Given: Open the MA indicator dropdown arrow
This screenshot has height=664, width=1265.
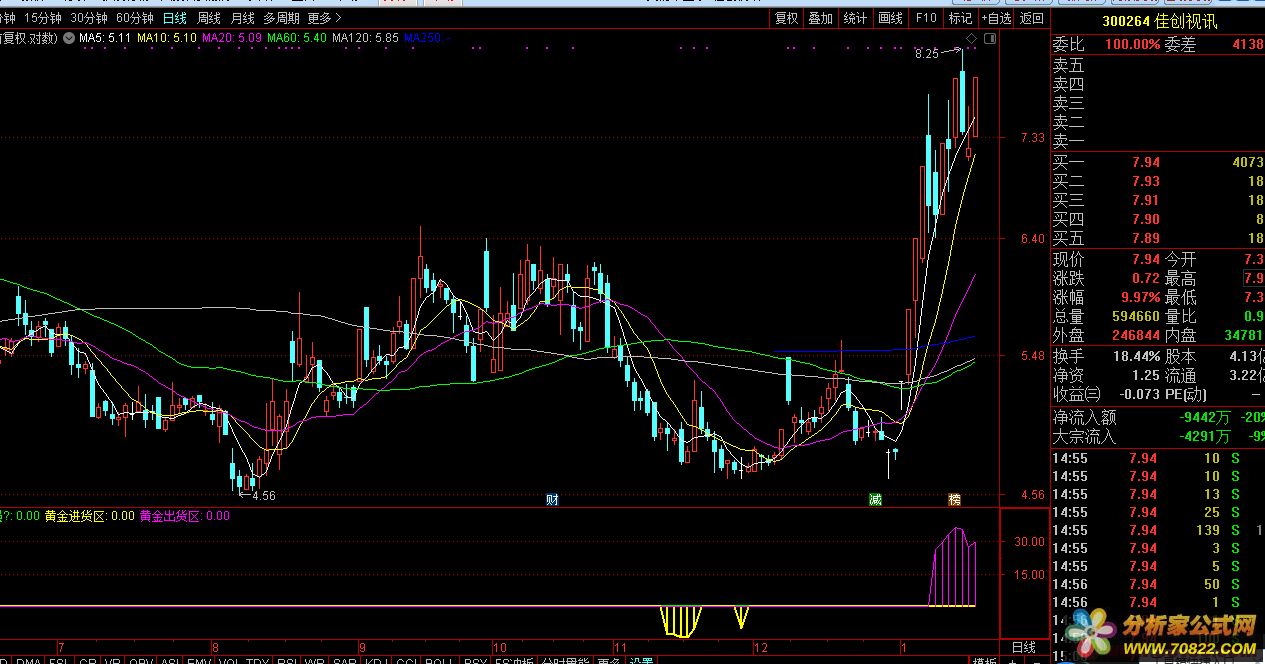Looking at the screenshot, I should coord(68,39).
